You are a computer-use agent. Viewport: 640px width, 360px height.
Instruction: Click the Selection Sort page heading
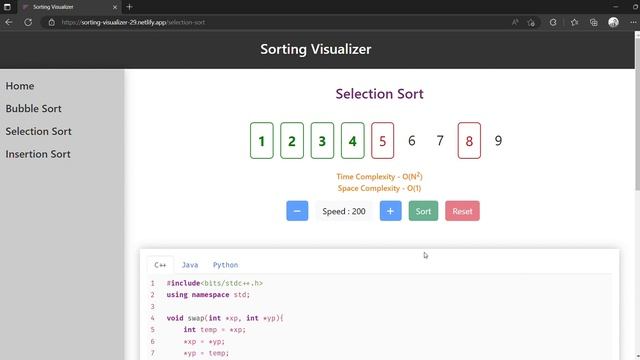(x=379, y=94)
